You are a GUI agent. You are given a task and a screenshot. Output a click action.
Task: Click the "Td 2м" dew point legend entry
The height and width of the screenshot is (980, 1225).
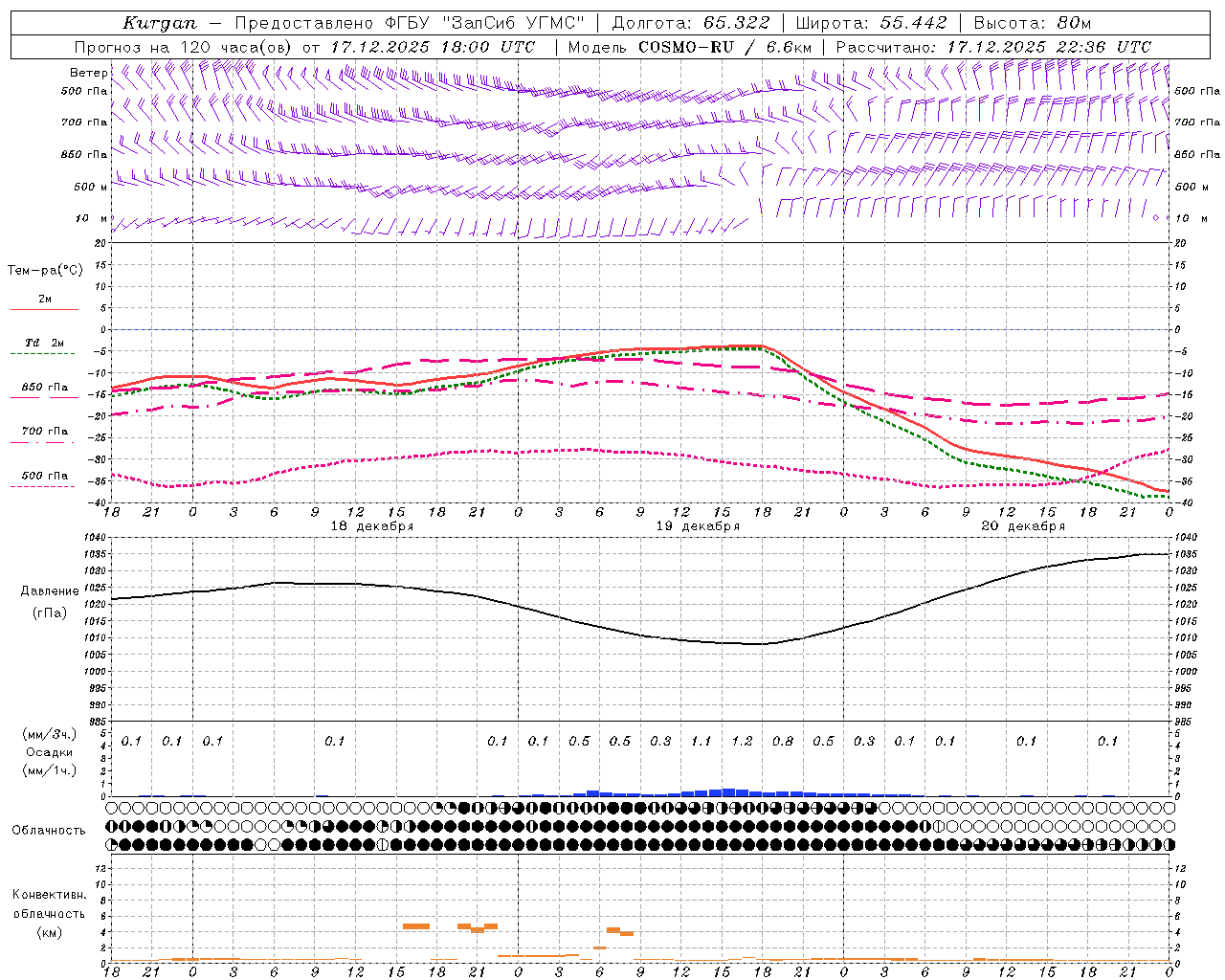[44, 343]
